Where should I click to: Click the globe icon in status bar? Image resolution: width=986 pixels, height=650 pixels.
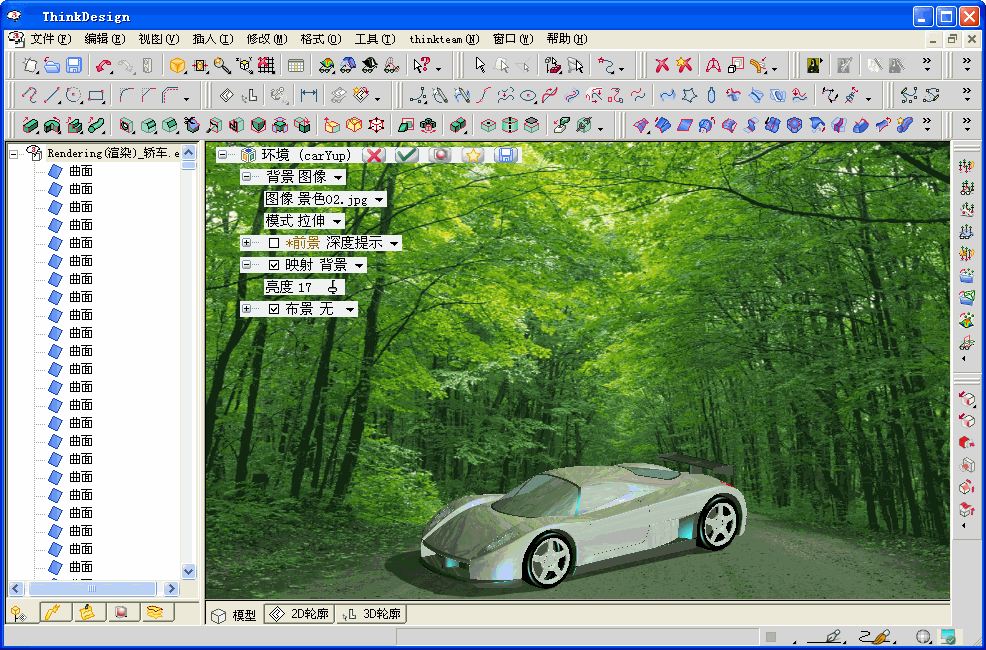[x=922, y=637]
